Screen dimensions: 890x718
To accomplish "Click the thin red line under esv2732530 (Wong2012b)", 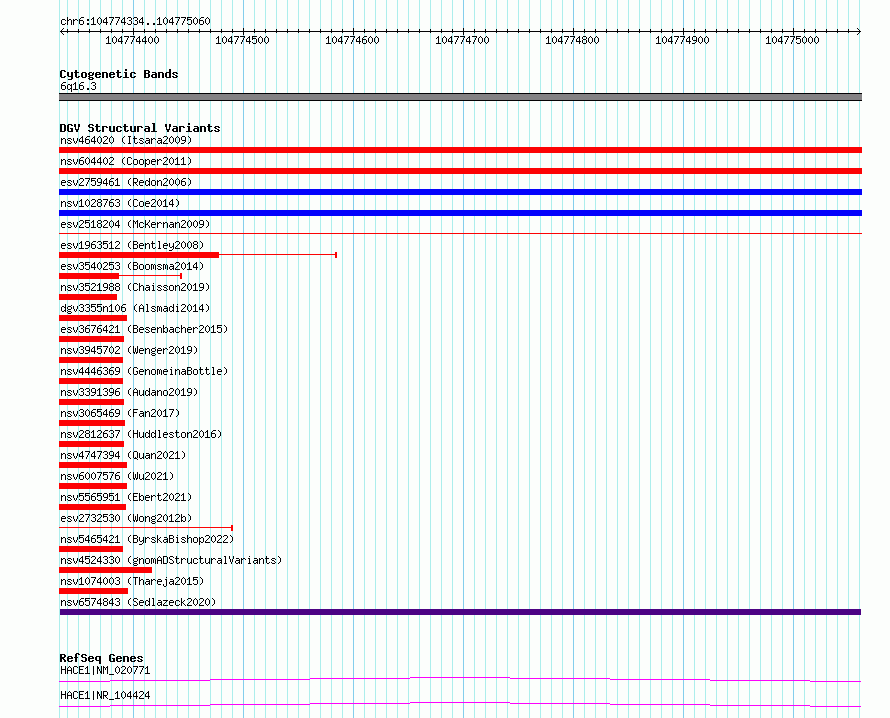I will coord(146,528).
